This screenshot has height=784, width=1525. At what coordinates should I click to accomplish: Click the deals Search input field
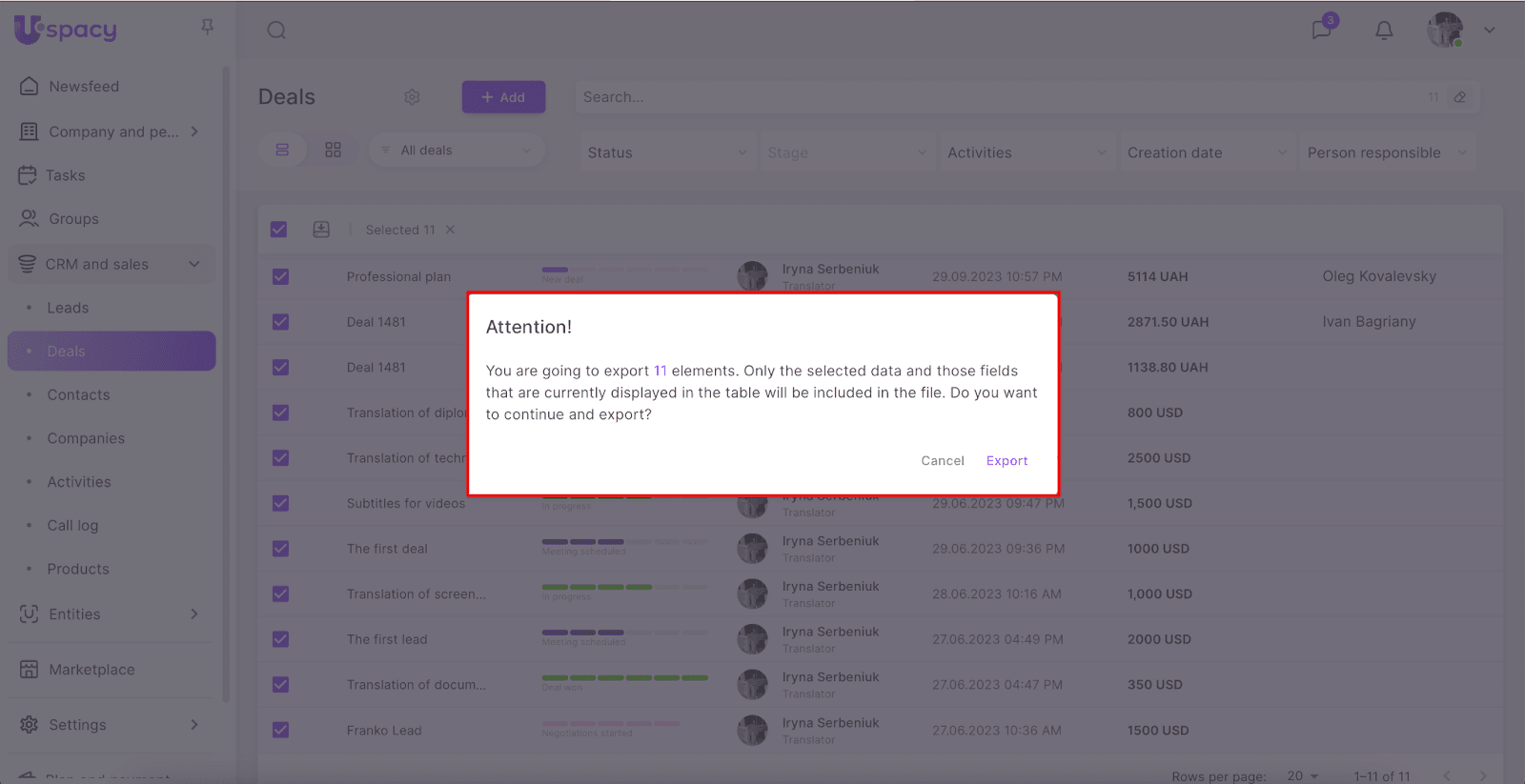click(x=1001, y=97)
